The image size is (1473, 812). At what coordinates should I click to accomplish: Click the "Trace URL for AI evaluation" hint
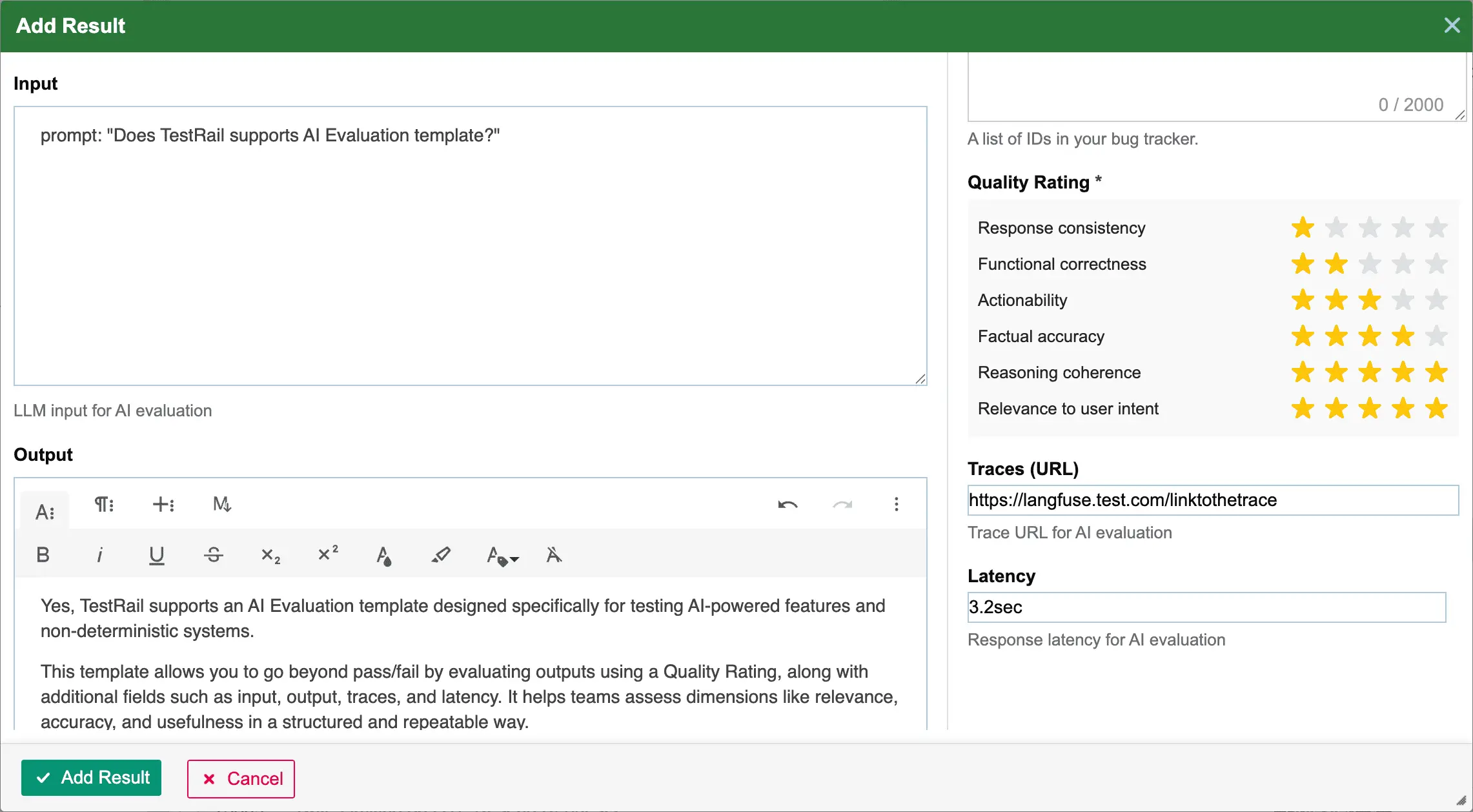(1070, 533)
